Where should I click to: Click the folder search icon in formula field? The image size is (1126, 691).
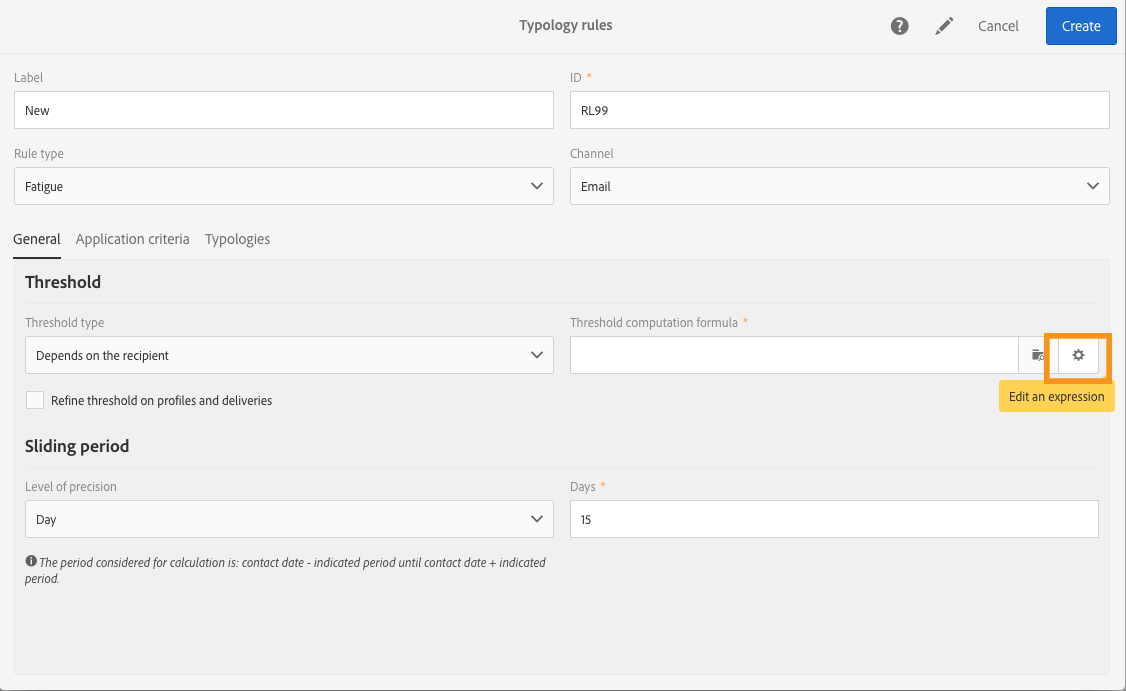pyautogui.click(x=1038, y=355)
